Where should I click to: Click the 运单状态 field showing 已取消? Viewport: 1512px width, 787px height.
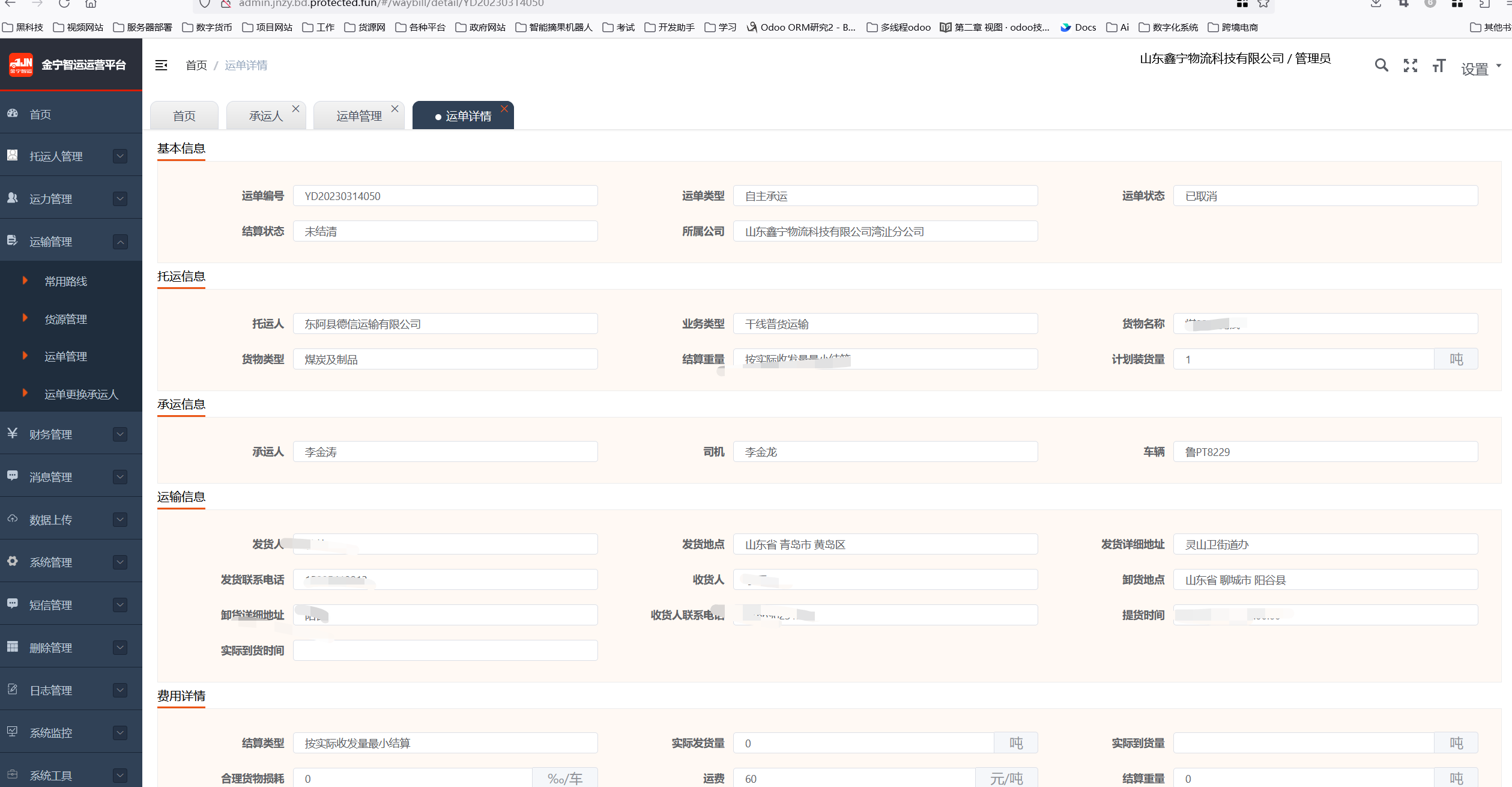point(1325,196)
